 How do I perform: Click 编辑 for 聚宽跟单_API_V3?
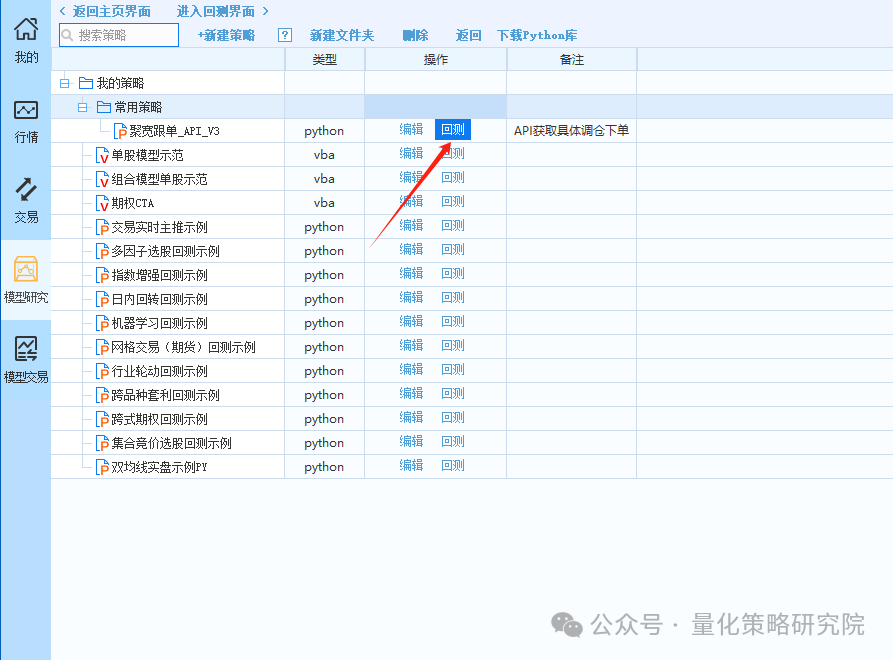tap(411, 129)
